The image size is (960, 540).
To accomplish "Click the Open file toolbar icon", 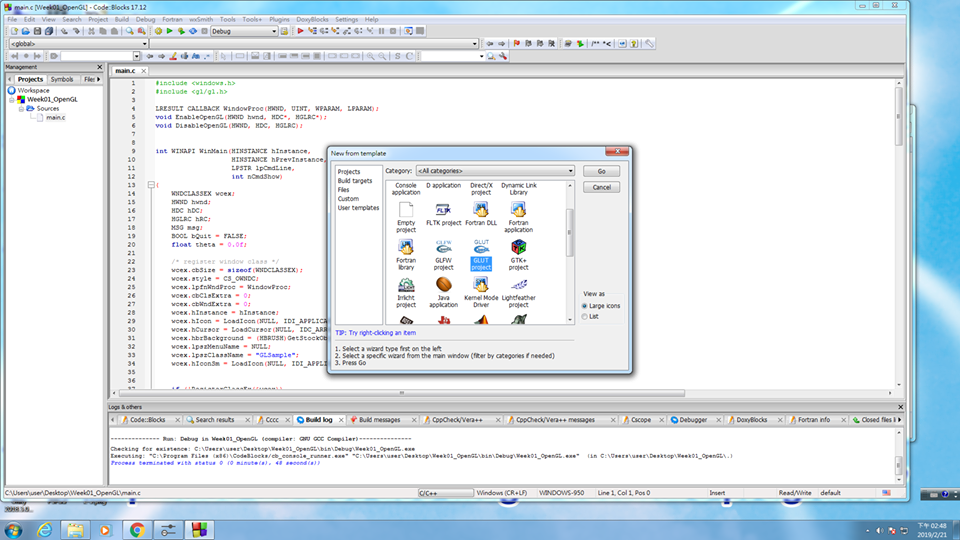I will tap(26, 31).
